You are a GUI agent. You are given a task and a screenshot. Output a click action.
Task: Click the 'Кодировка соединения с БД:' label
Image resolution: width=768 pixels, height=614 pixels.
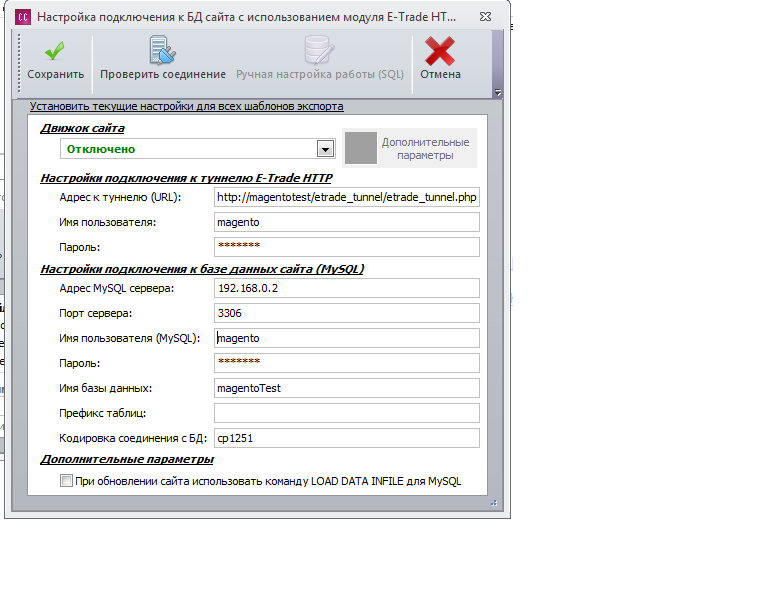[133, 438]
